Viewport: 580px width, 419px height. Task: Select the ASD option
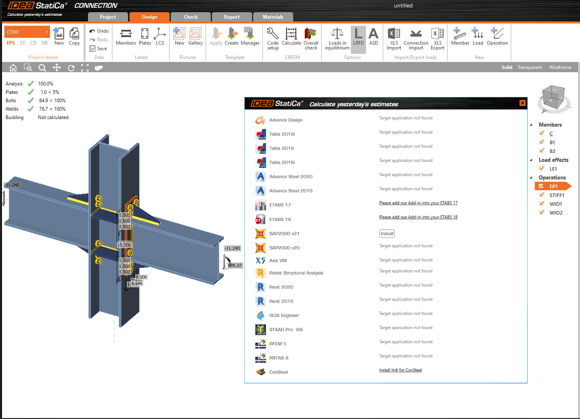click(x=374, y=36)
